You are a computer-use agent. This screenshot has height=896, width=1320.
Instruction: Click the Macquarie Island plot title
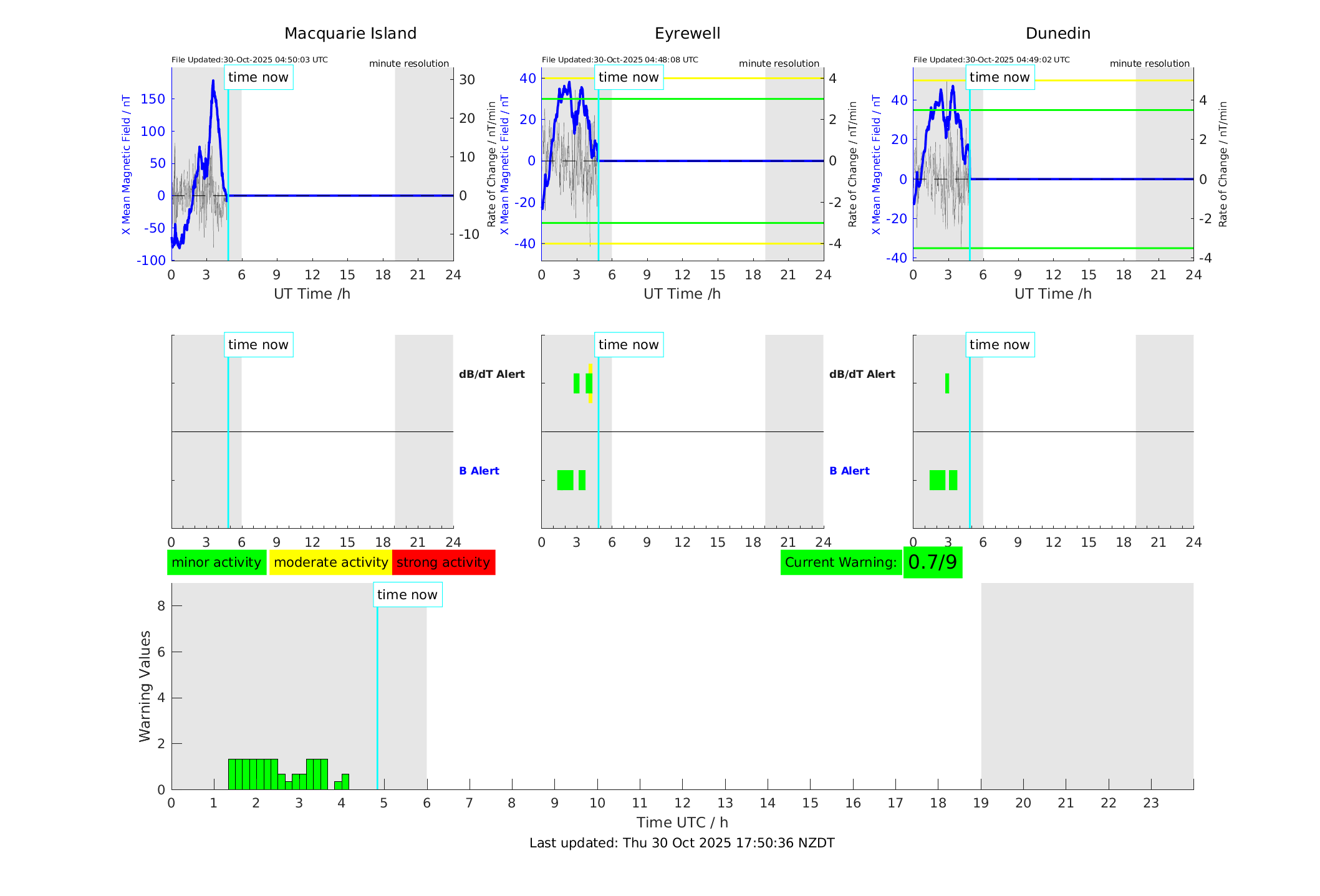tap(350, 34)
